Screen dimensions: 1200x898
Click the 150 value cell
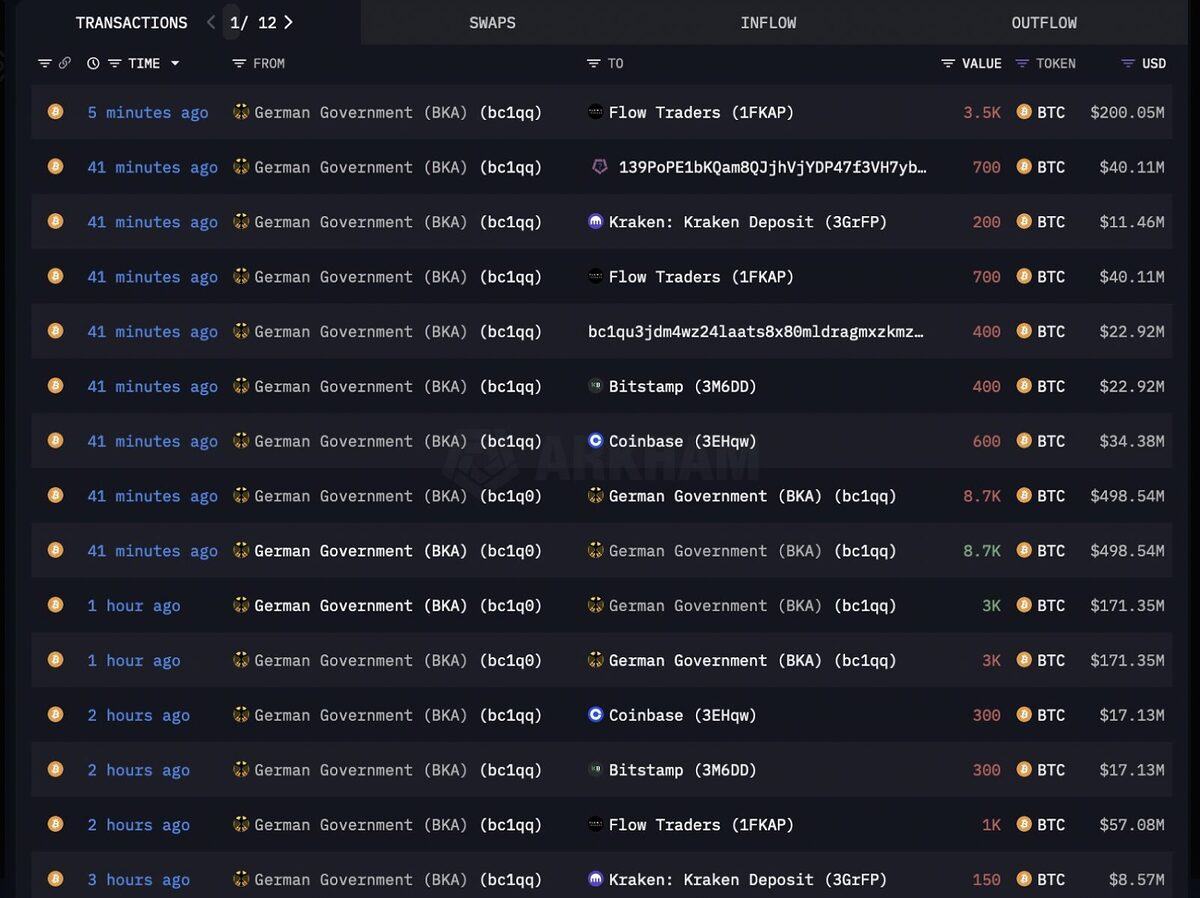point(986,879)
